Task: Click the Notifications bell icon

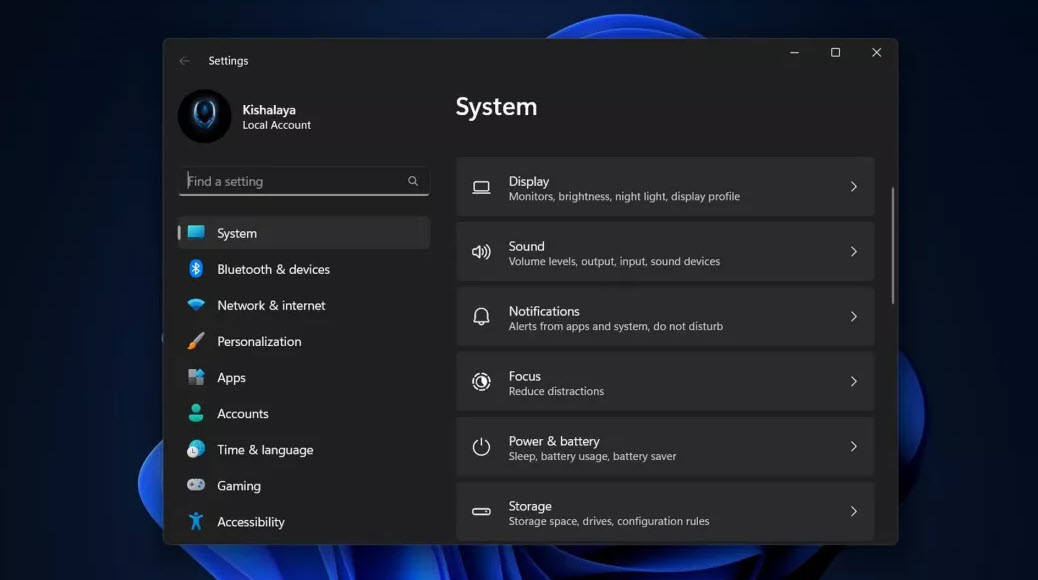Action: 481,316
